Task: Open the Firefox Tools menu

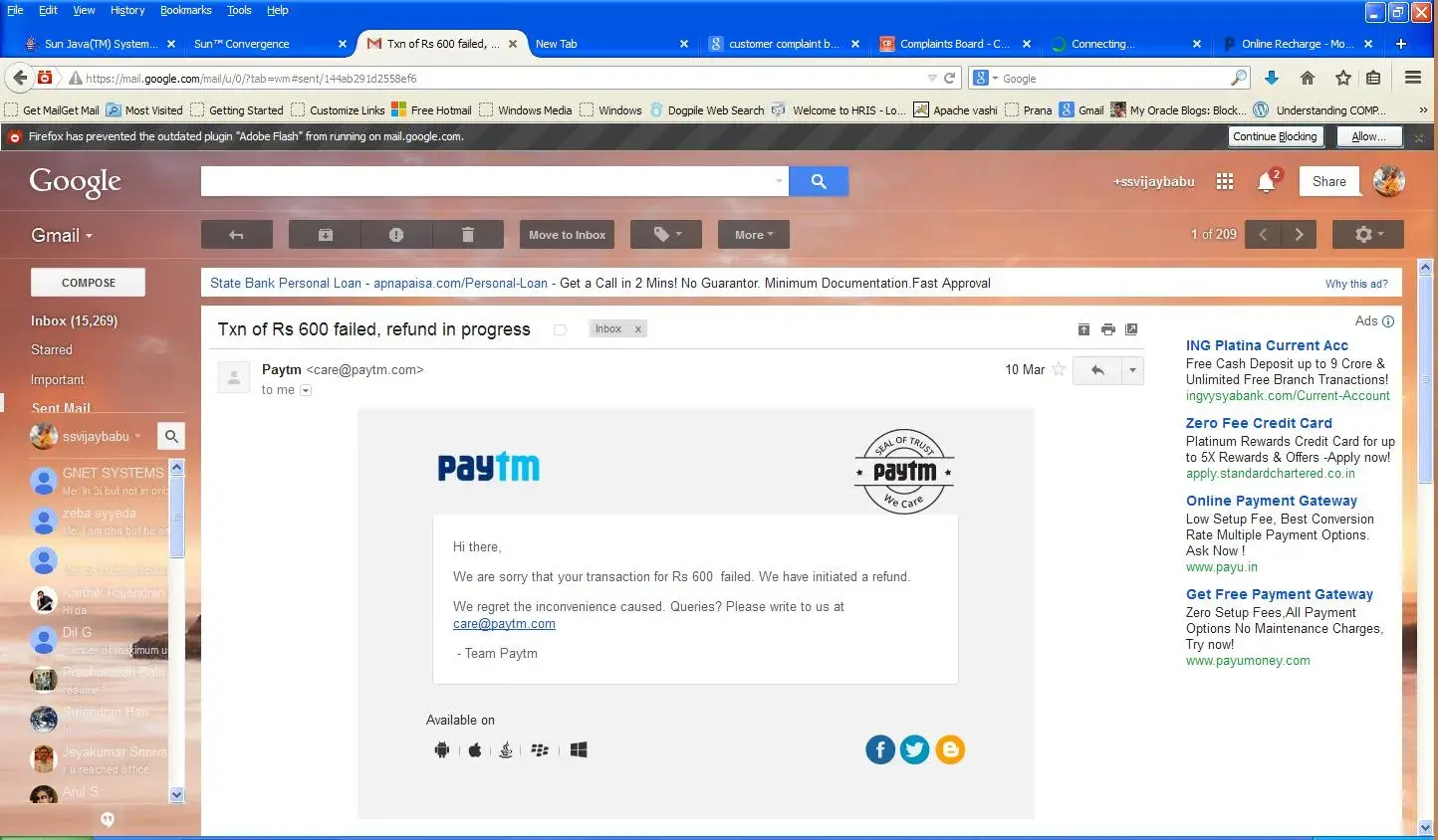Action: (239, 10)
